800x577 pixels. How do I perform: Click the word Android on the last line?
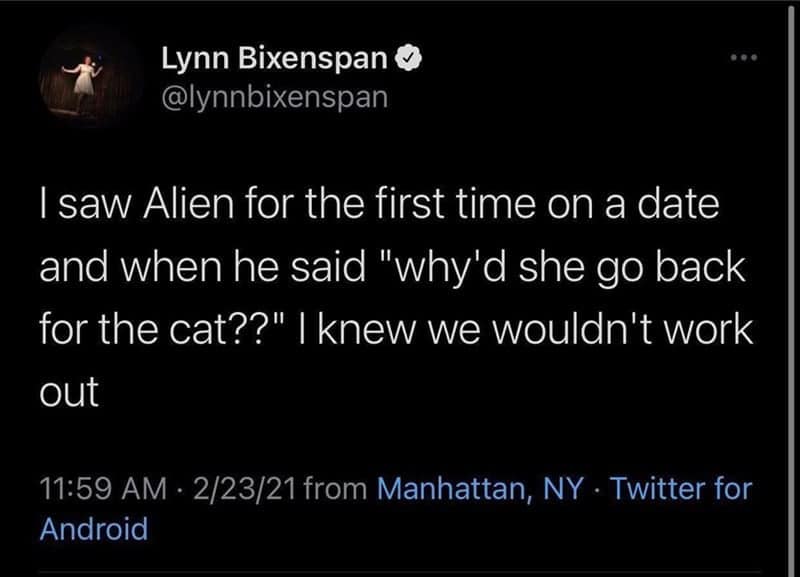[93, 527]
